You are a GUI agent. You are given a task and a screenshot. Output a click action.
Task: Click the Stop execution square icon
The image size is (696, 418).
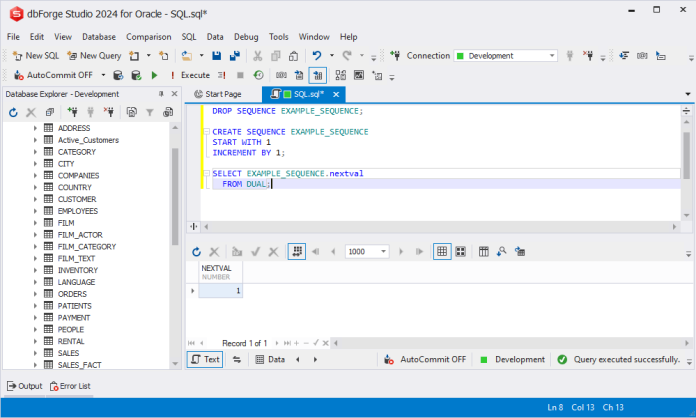pos(240,75)
